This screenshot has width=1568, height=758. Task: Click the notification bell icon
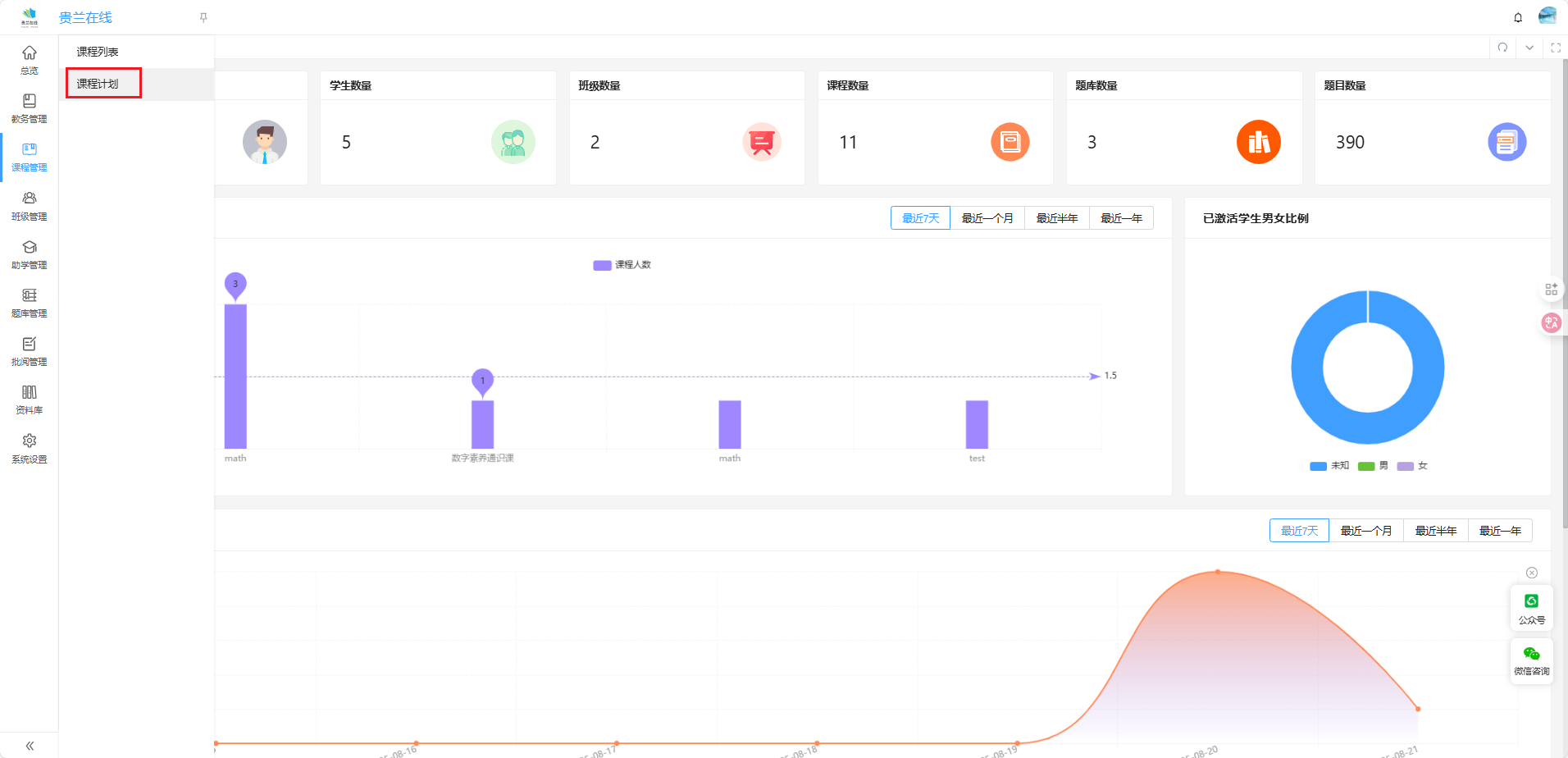1518,17
